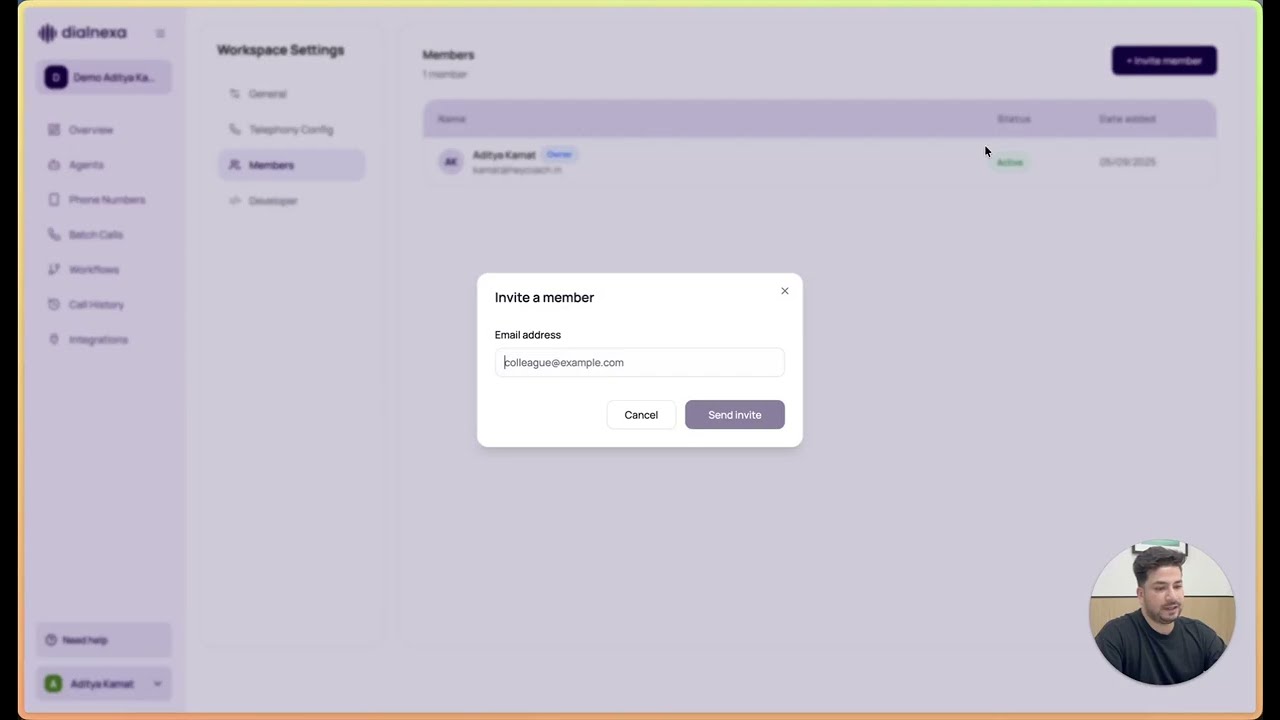Click the dialnexa logo

click(x=82, y=33)
